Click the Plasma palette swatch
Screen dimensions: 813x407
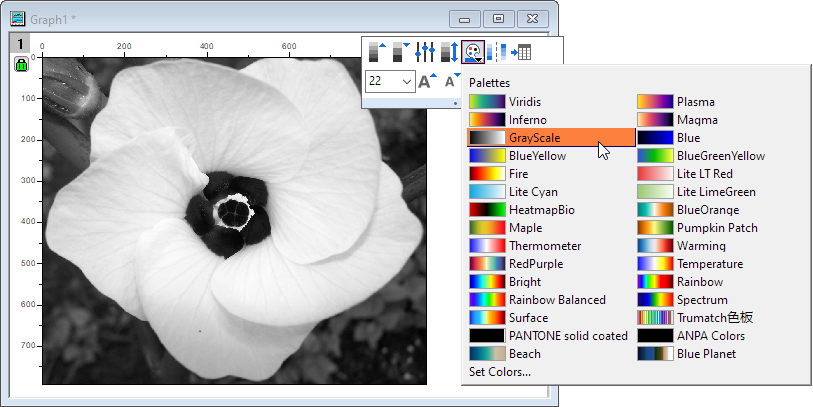point(655,102)
